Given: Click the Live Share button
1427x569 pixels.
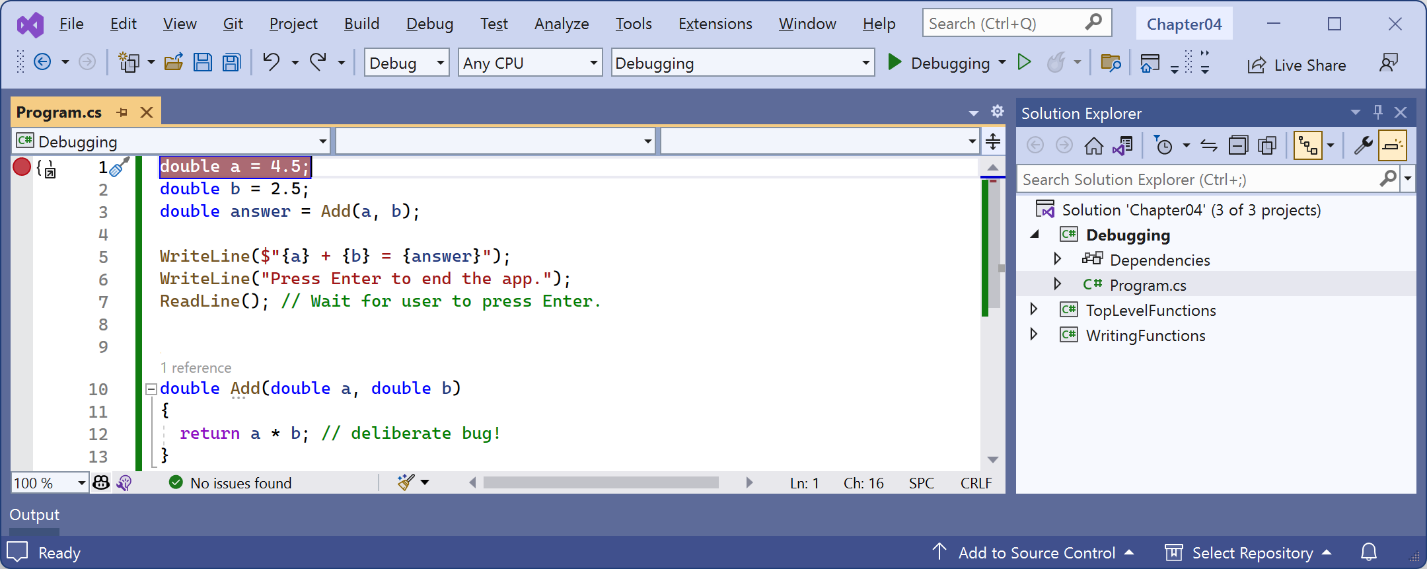Looking at the screenshot, I should [x=1296, y=65].
